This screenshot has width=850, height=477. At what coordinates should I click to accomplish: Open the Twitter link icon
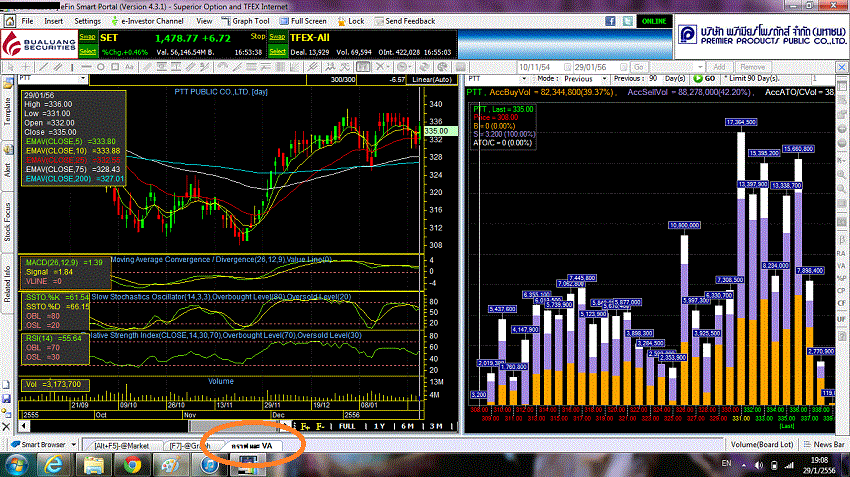point(627,21)
